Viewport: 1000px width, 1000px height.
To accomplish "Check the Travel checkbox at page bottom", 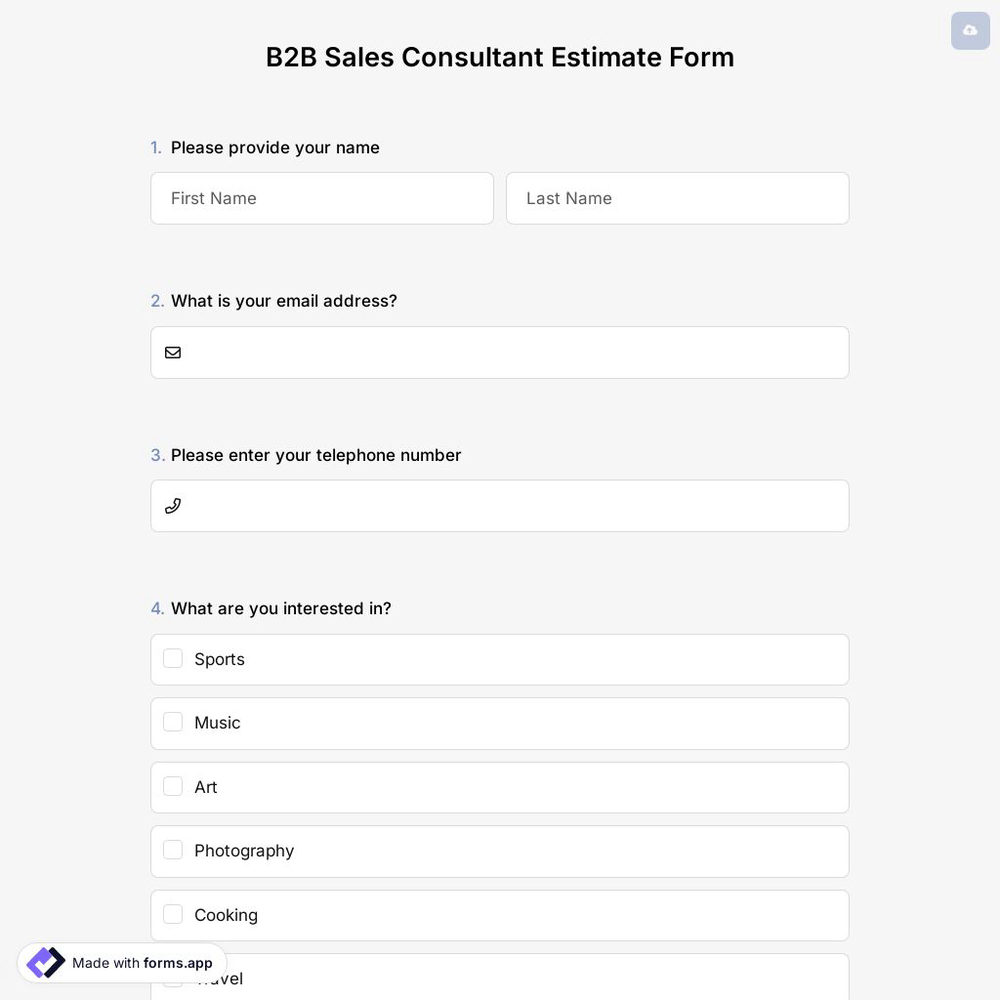I will coord(172,977).
